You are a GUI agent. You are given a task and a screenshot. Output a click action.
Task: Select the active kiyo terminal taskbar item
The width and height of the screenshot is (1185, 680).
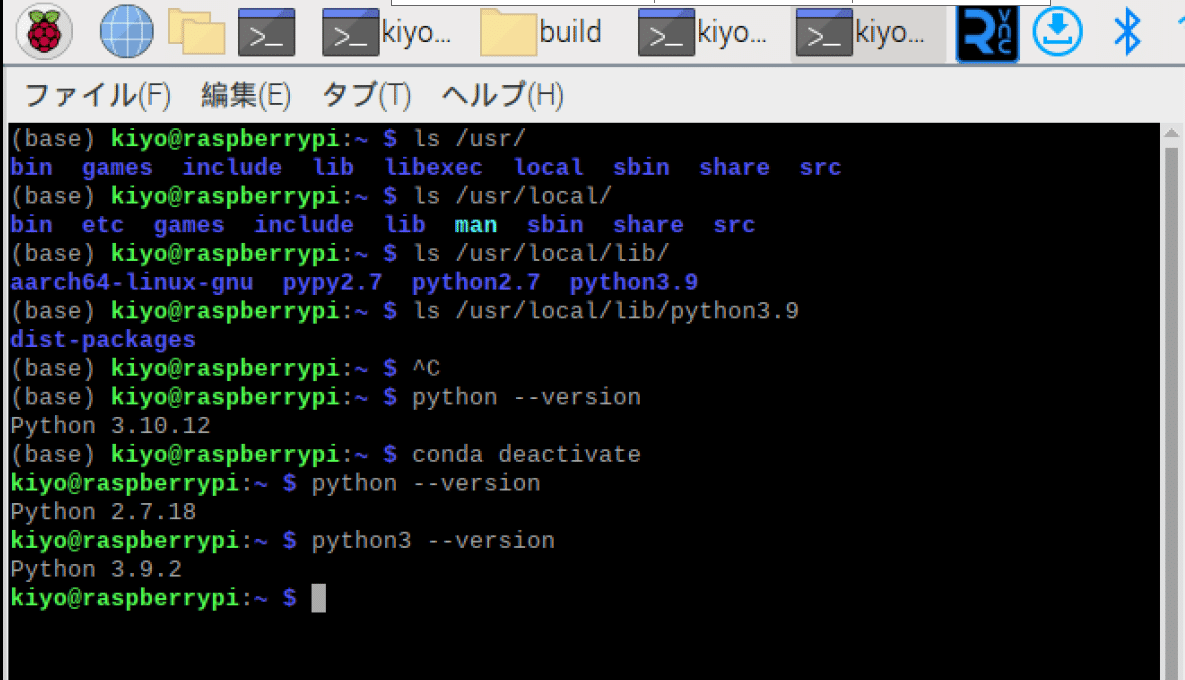(x=868, y=32)
